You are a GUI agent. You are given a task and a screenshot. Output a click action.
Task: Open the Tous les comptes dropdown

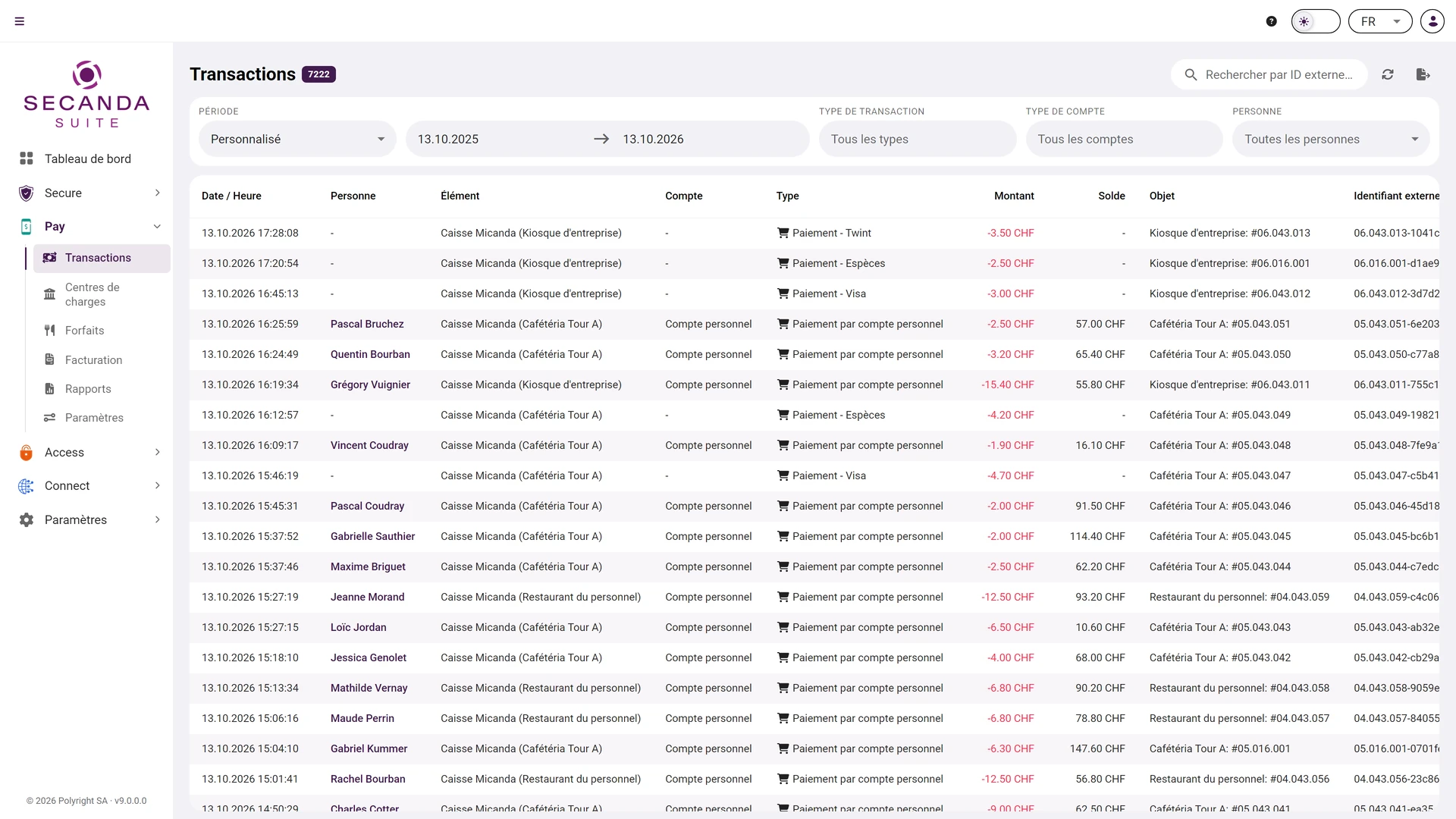1124,139
